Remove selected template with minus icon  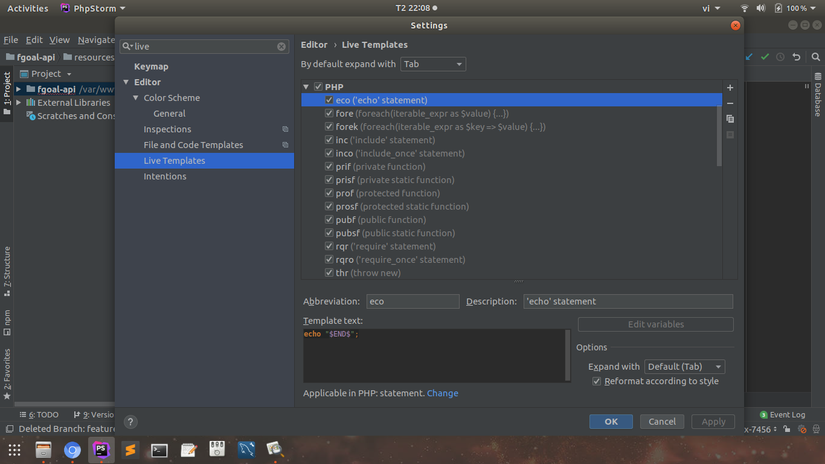click(730, 103)
